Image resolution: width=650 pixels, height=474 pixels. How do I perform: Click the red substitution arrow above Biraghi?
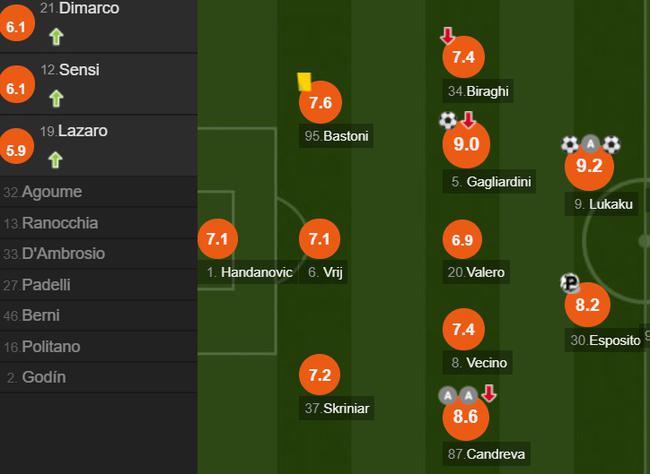coord(447,36)
